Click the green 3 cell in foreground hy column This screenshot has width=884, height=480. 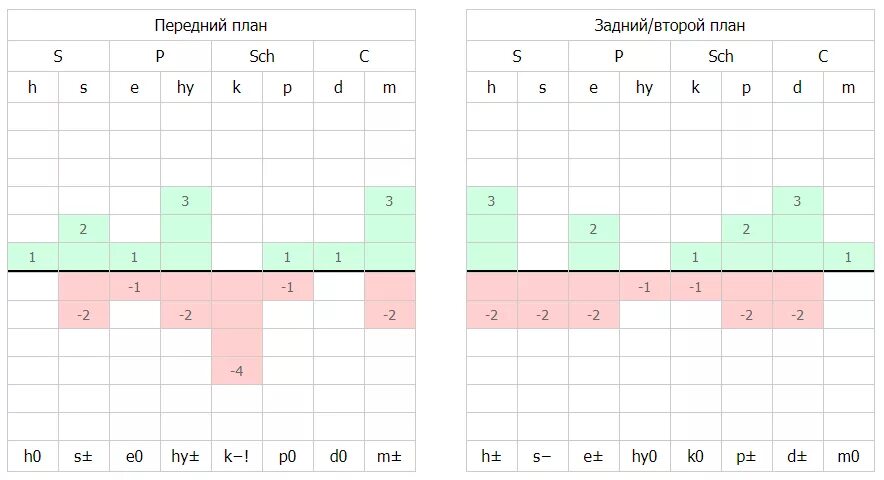[x=185, y=201]
